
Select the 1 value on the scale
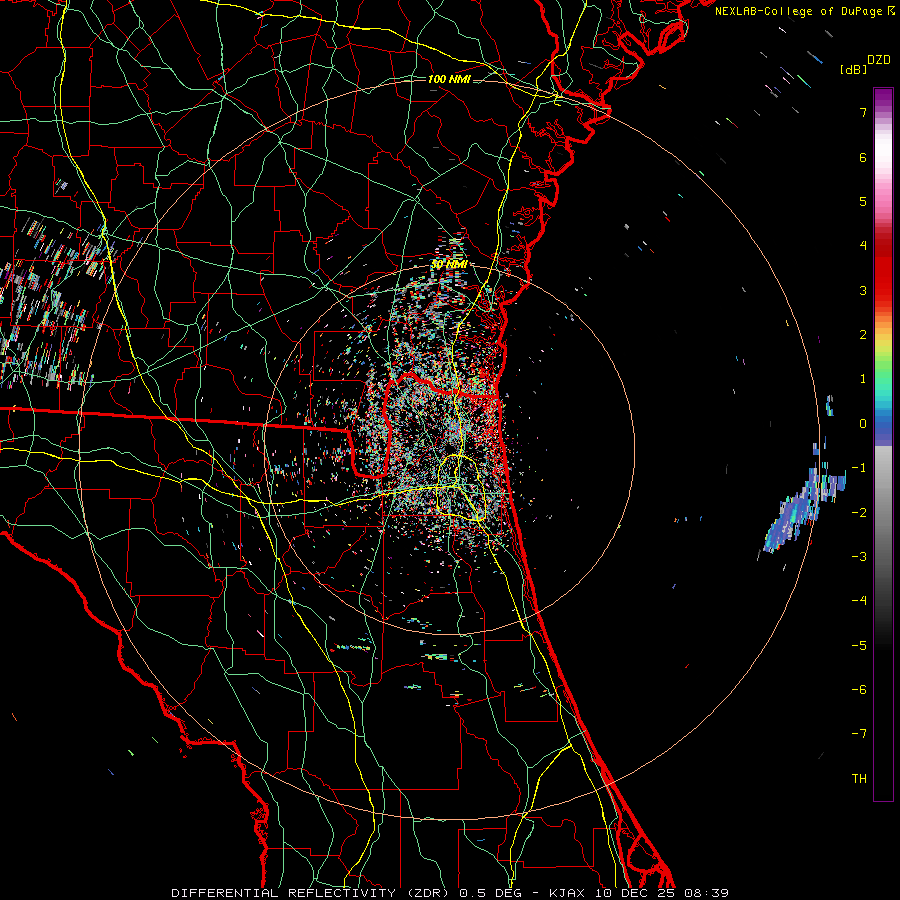pos(863,379)
